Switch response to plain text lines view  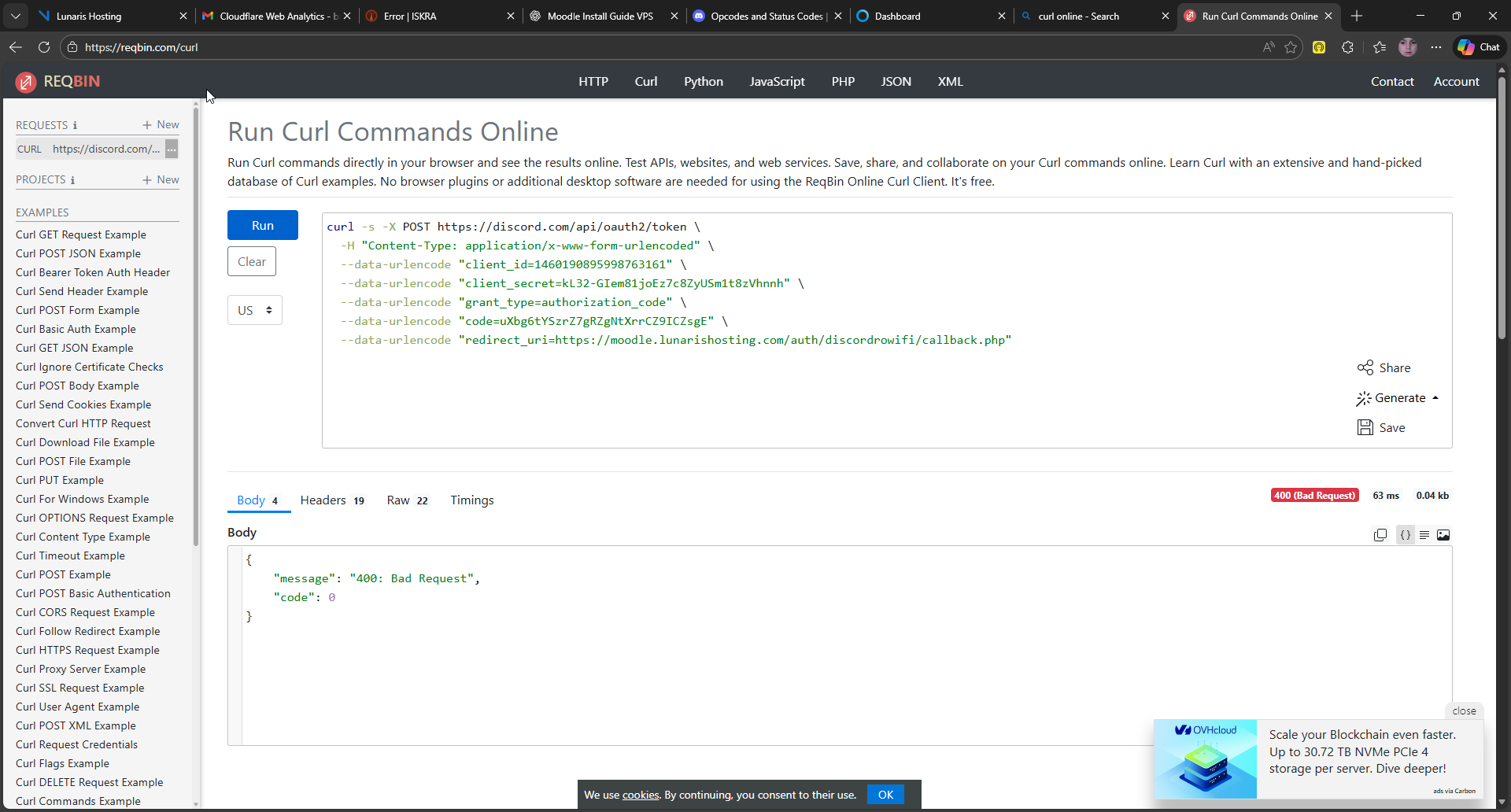point(1424,535)
